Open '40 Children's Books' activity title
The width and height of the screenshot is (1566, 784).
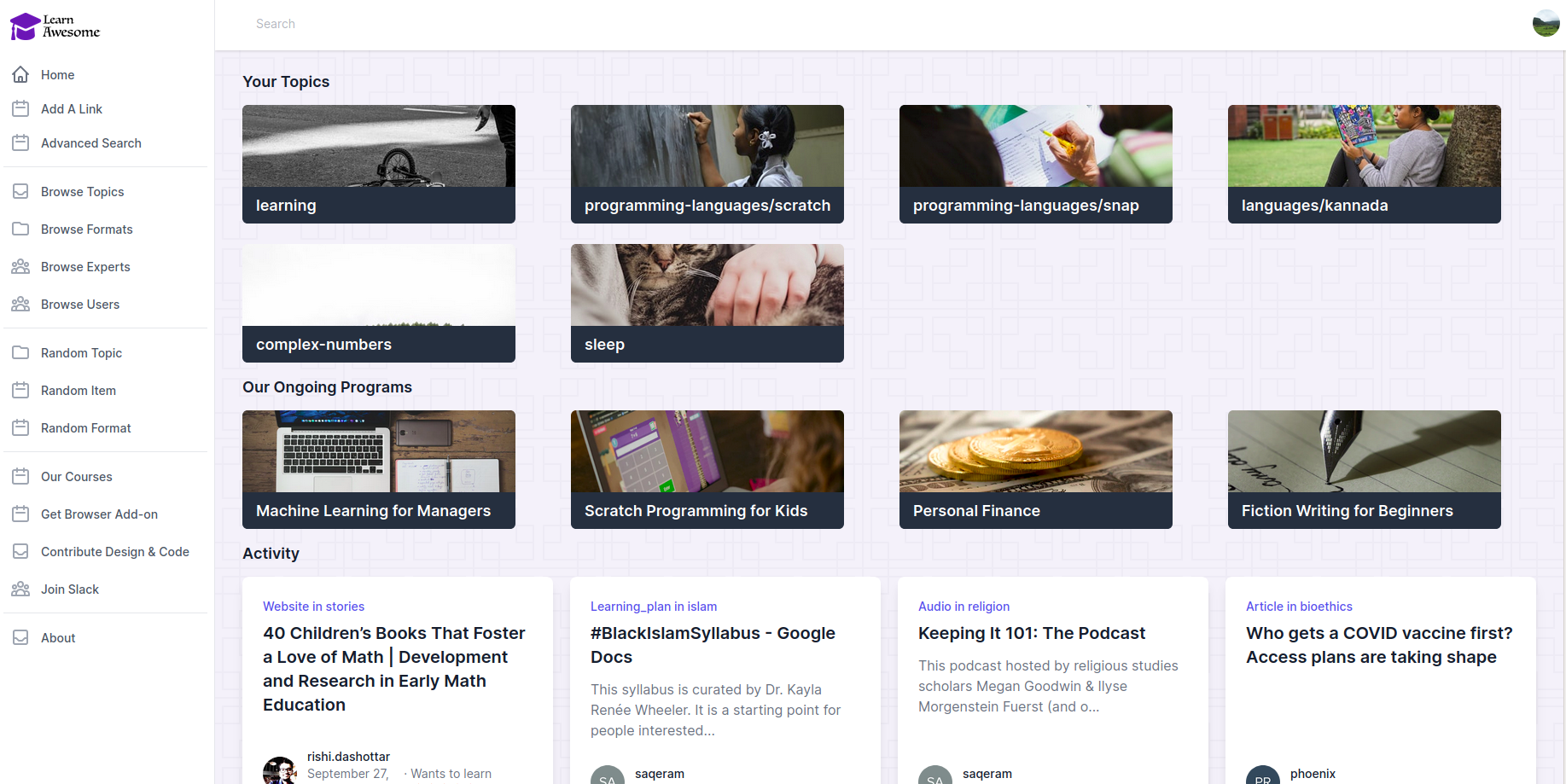[x=394, y=669]
